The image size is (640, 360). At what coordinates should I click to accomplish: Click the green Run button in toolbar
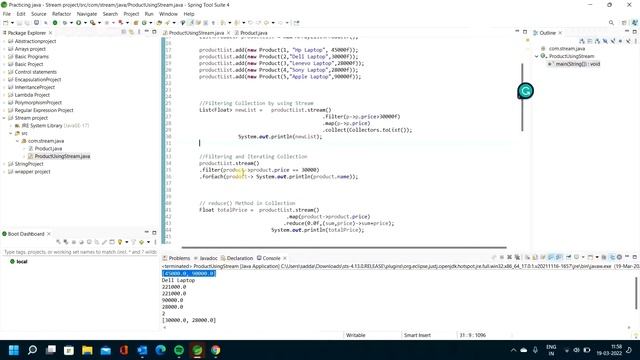(x=78, y=23)
